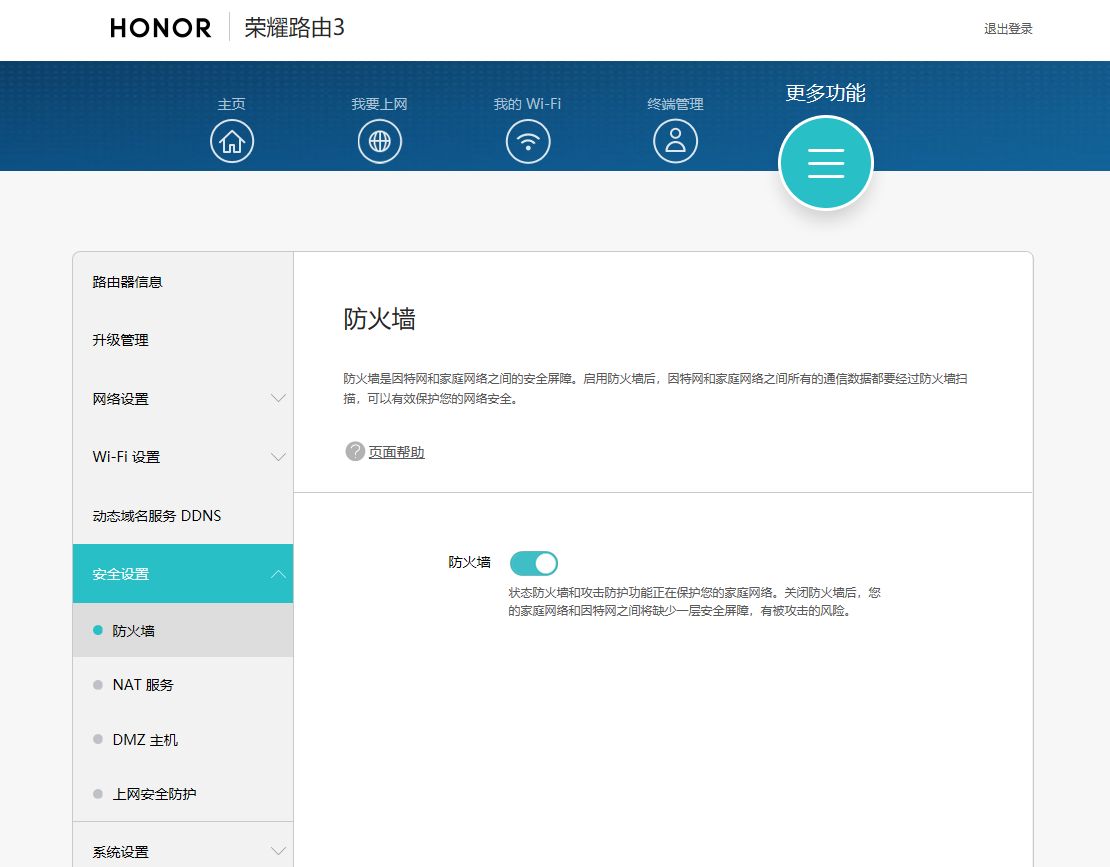
Task: Open 网络设置 sidebar item
Action: pyautogui.click(x=183, y=398)
